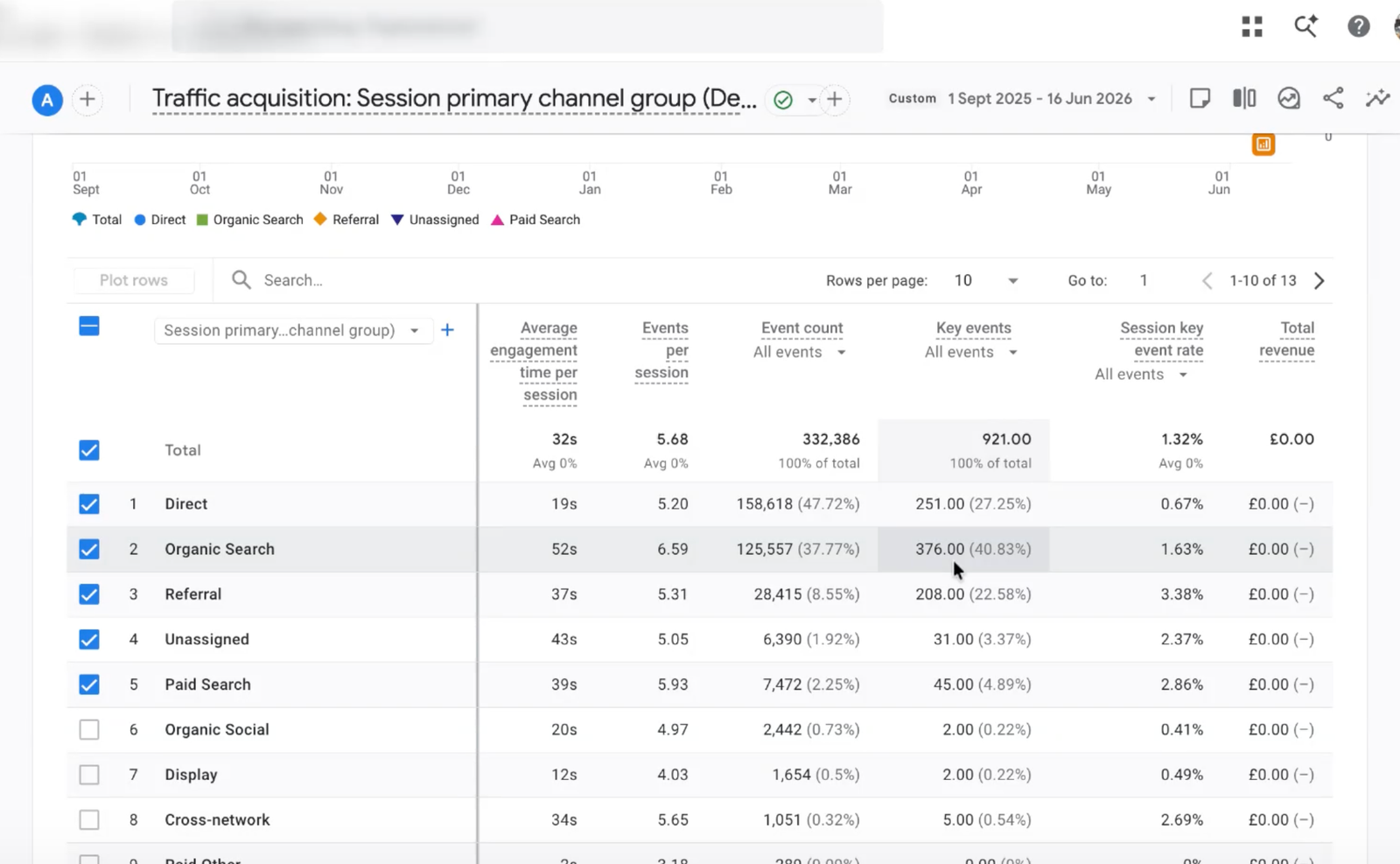
Task: Share this report
Action: click(x=1333, y=98)
